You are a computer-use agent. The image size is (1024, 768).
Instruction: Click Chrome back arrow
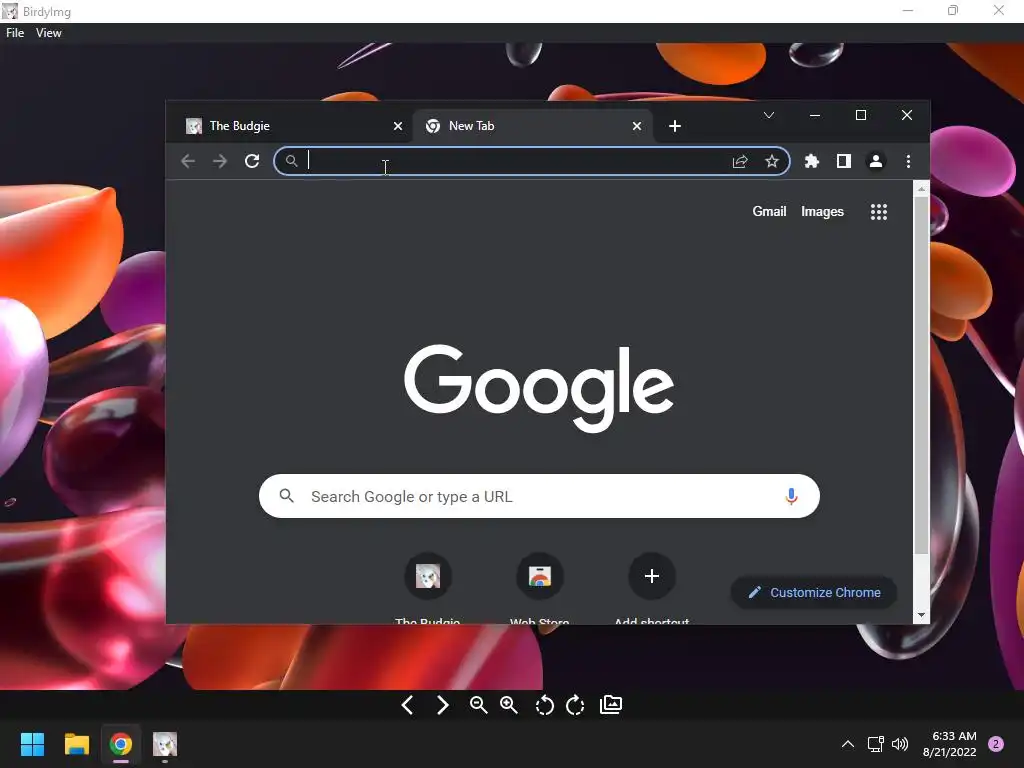click(188, 161)
